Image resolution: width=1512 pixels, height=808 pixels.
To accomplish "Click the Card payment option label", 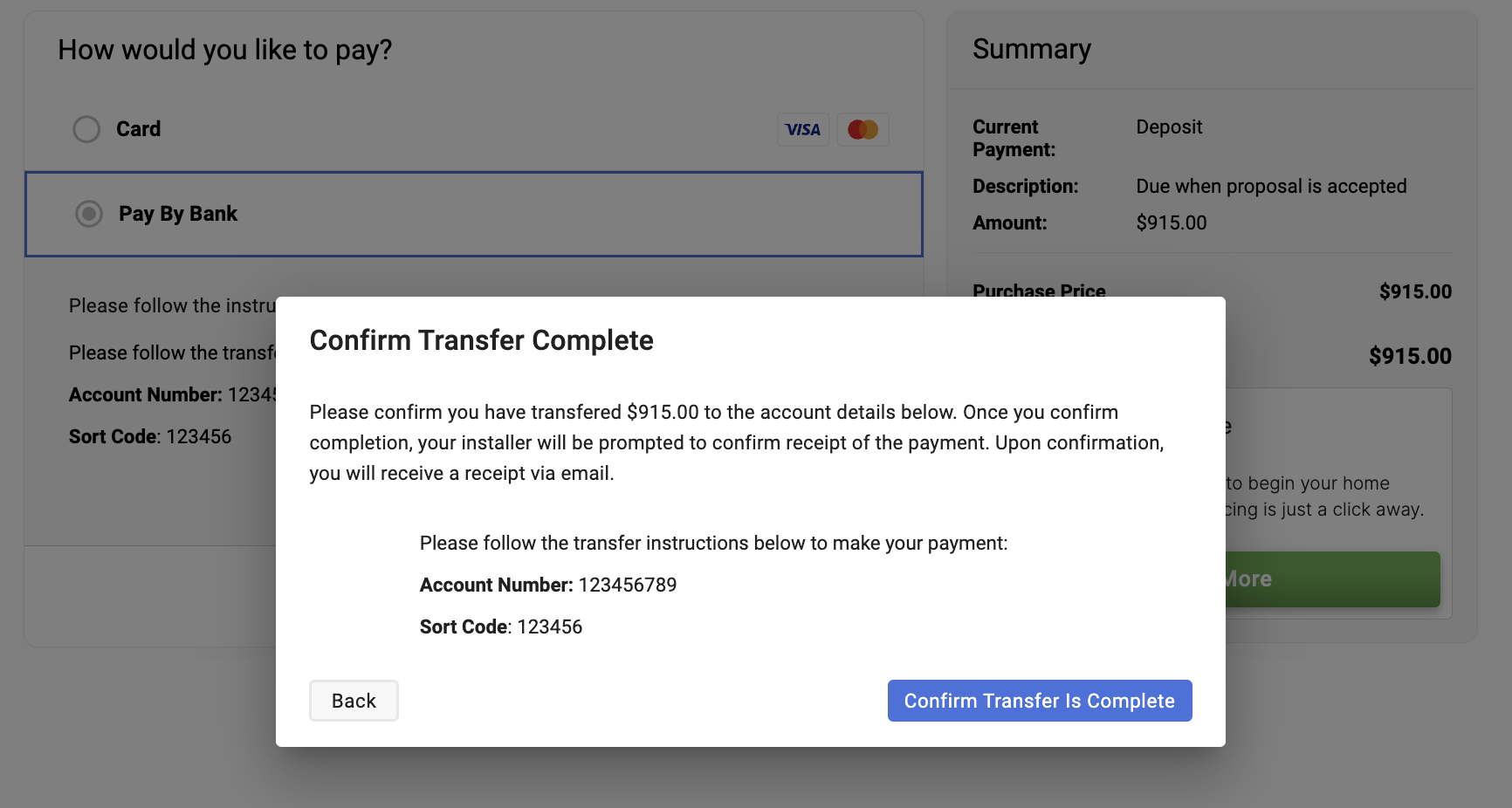I will coord(139,129).
